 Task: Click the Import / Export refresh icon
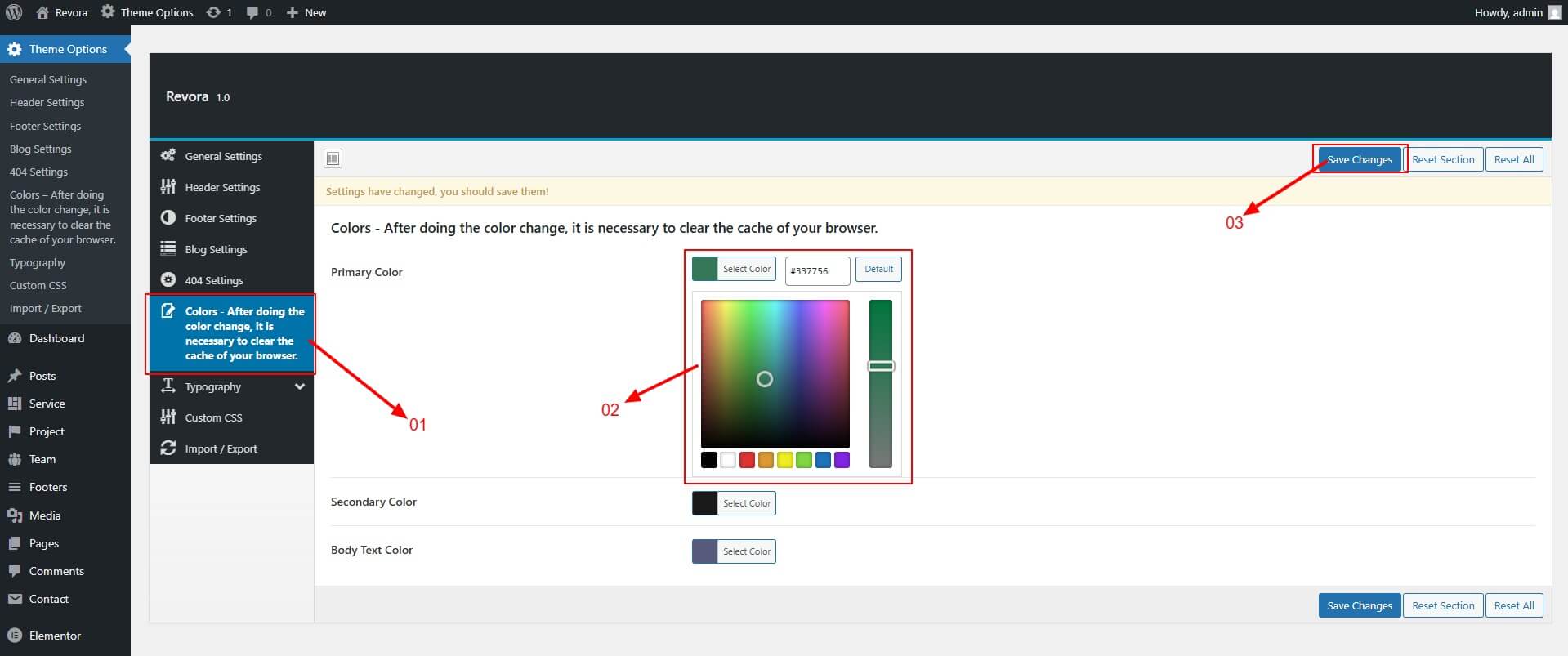pos(168,448)
